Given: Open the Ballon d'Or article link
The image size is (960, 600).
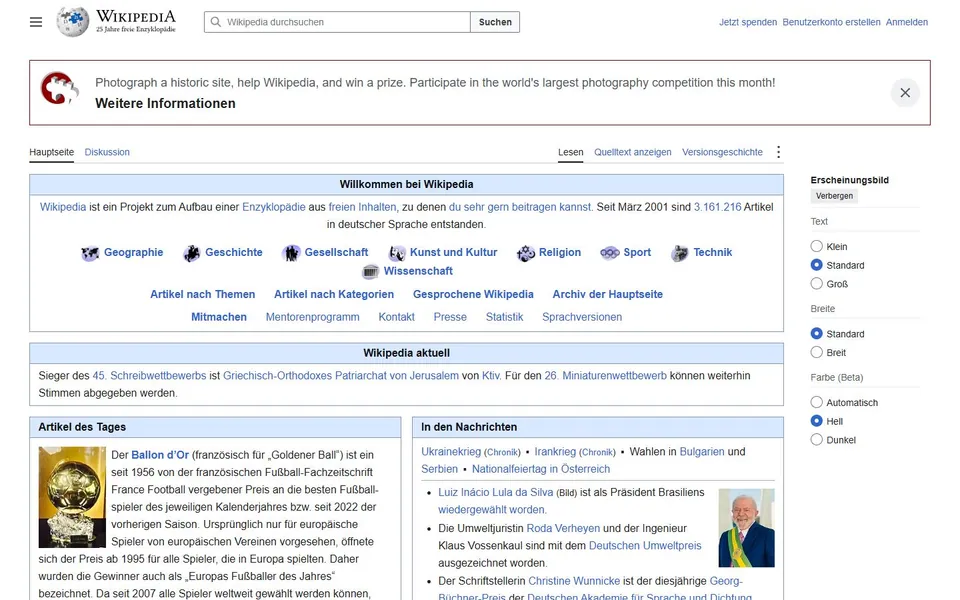Looking at the screenshot, I should pyautogui.click(x=160, y=455).
